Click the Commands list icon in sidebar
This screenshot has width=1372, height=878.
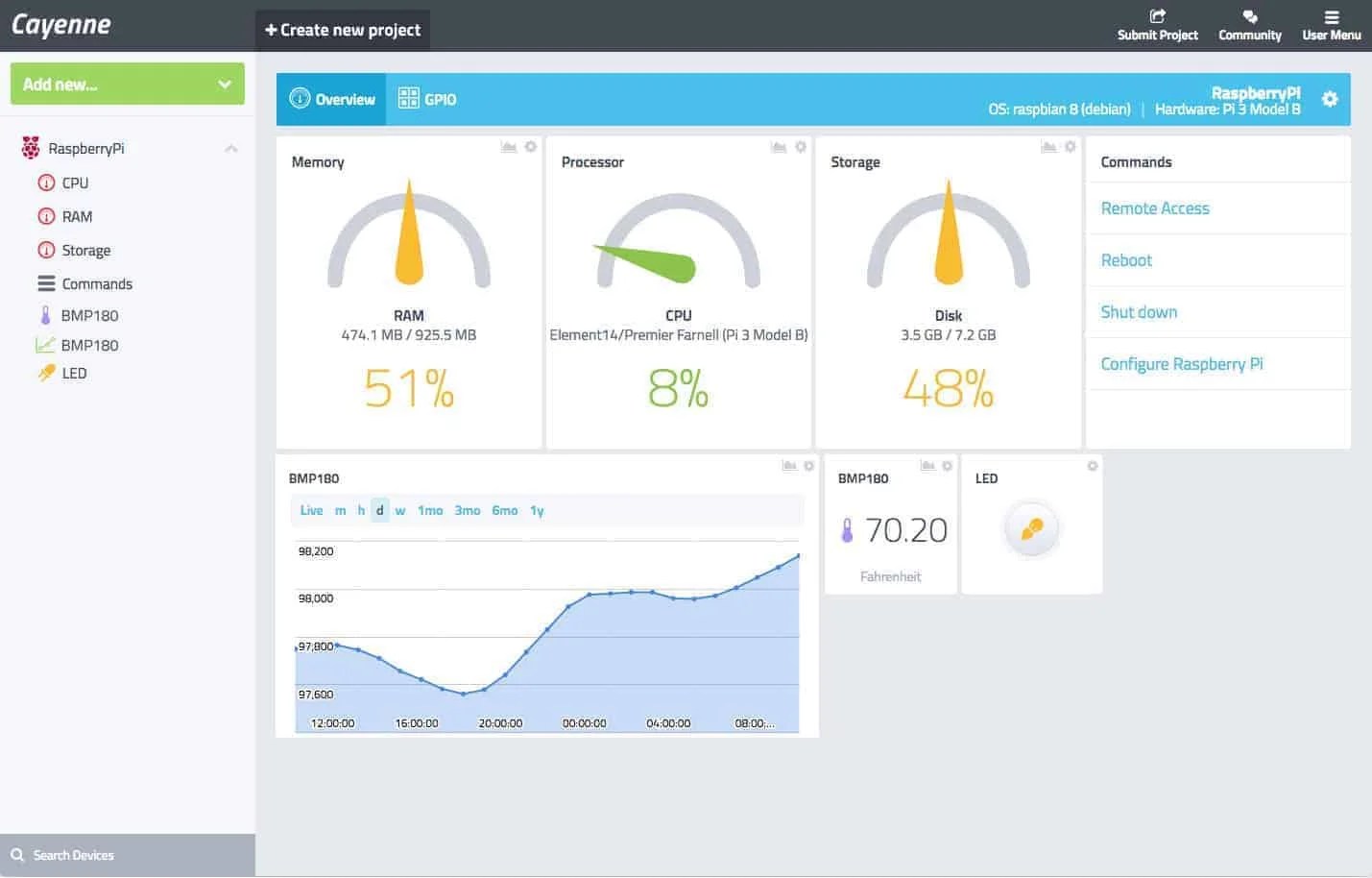coord(46,283)
